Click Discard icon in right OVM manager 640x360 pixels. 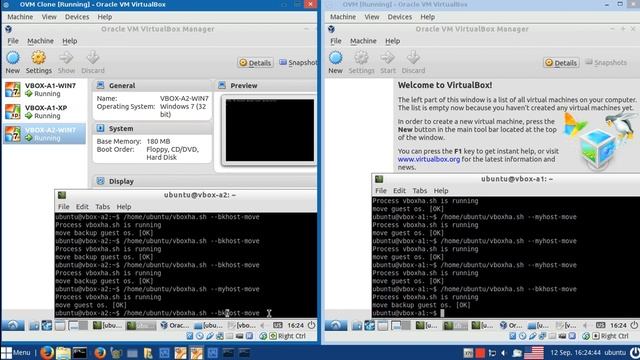[x=413, y=58]
